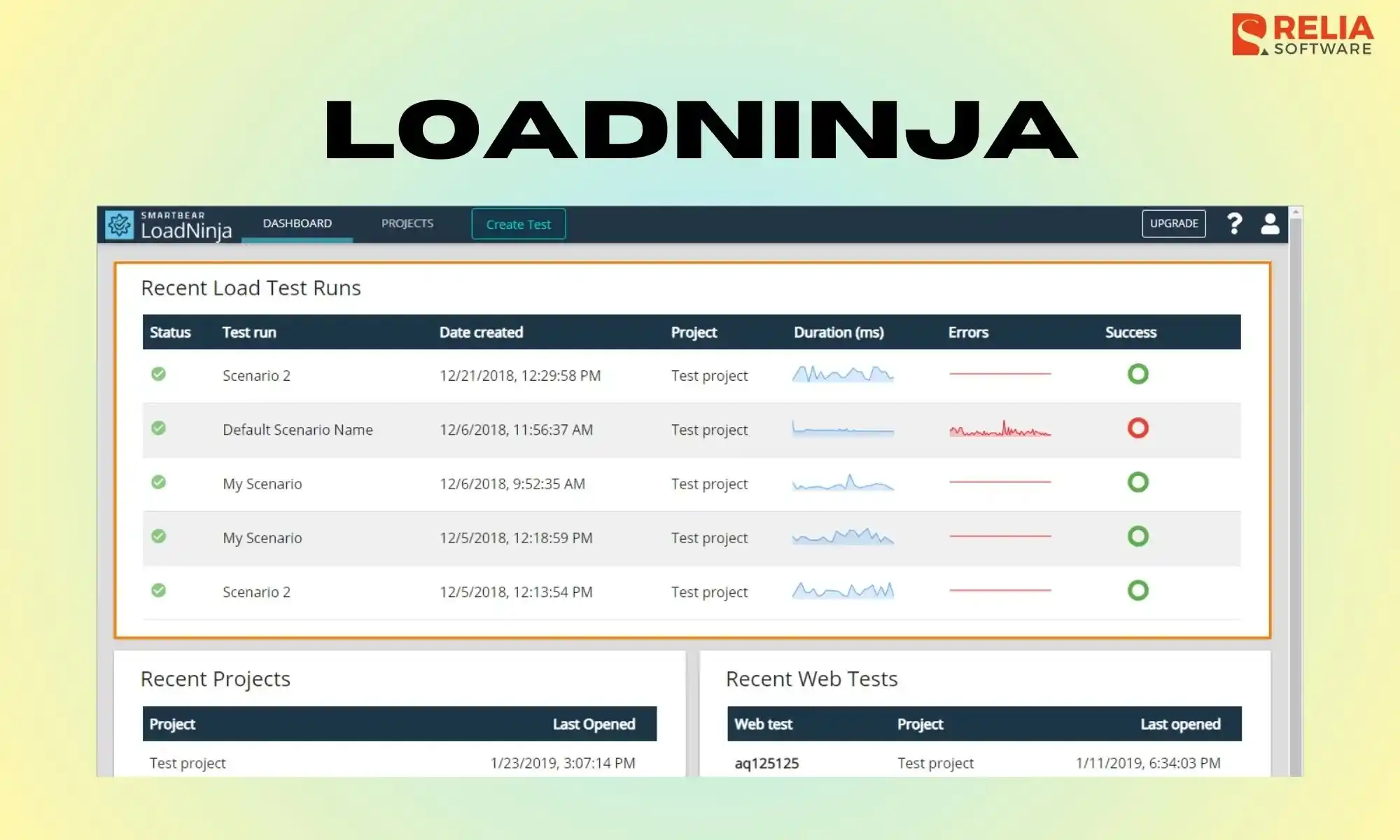Click Test project in the 12/21/2018 row
This screenshot has height=840, width=1400.
point(709,376)
